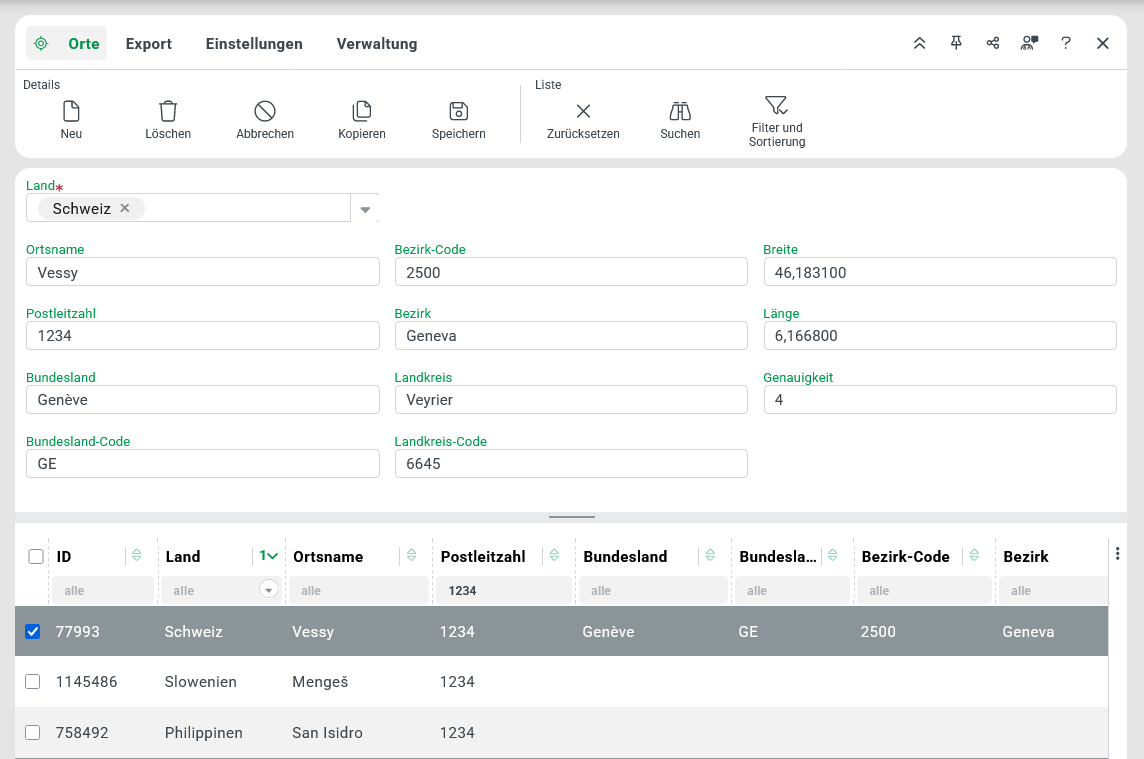Click the Kopieren copy icon

click(362, 111)
